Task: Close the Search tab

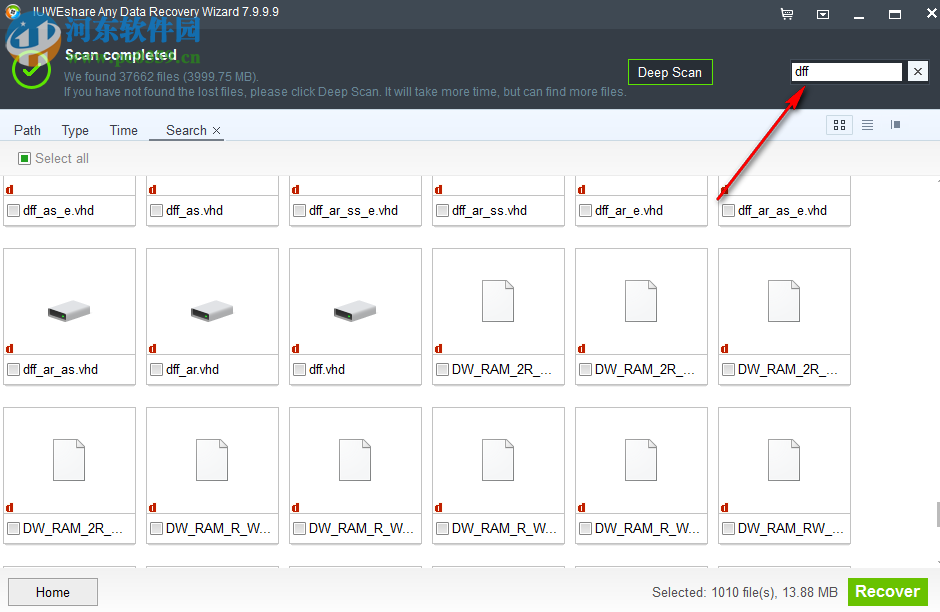Action: point(216,130)
